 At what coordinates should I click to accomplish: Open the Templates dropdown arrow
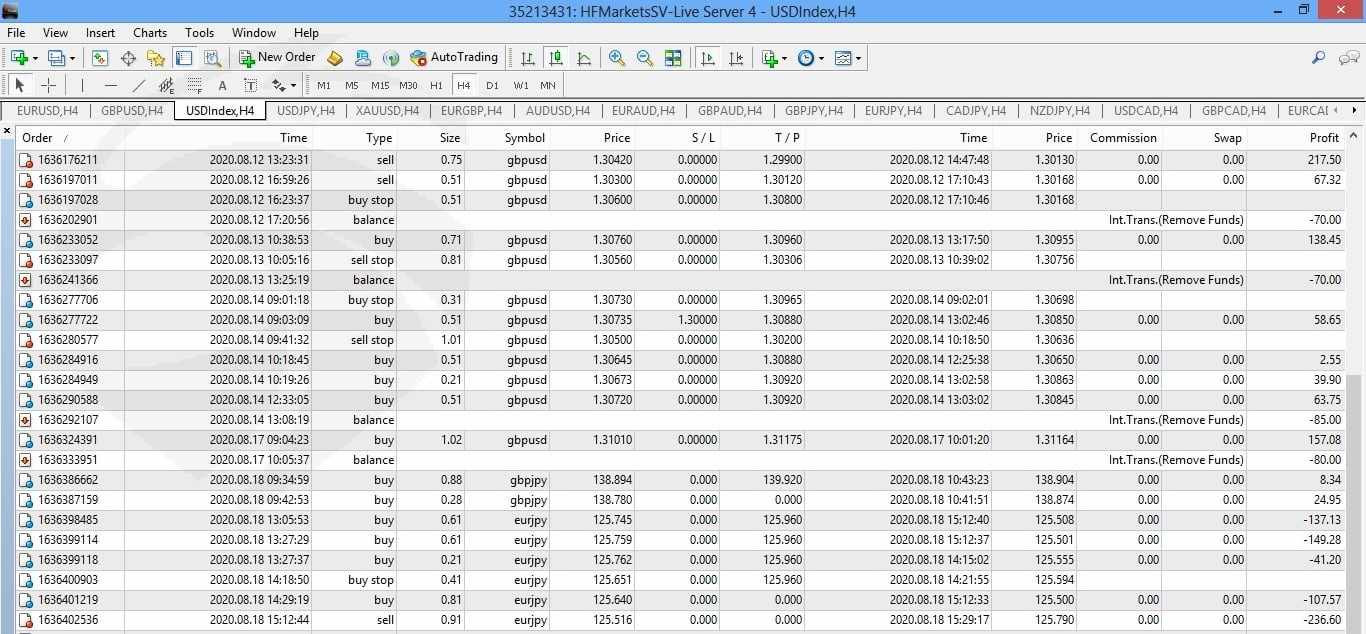pos(858,59)
